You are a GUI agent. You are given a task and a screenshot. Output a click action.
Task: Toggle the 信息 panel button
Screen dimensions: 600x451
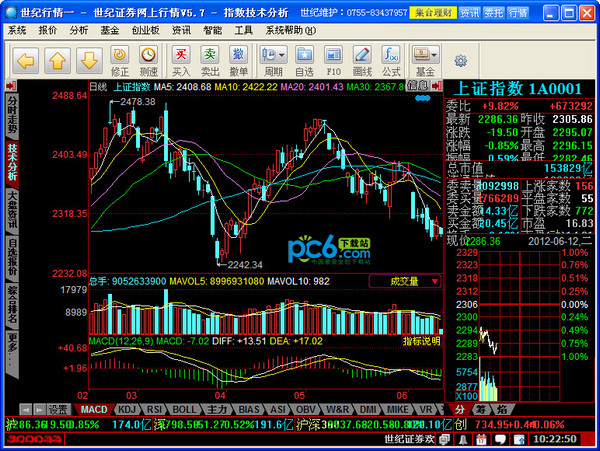[418, 85]
